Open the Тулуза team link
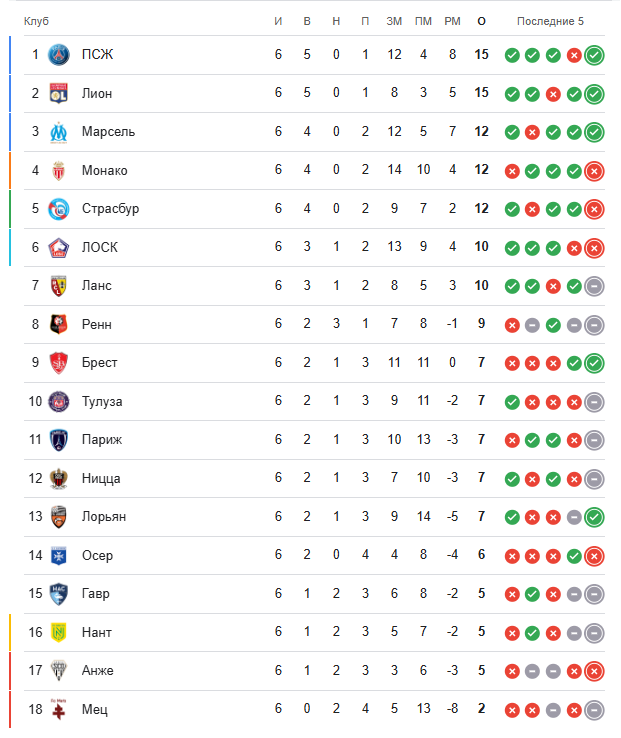This screenshot has width=621, height=738. click(102, 401)
